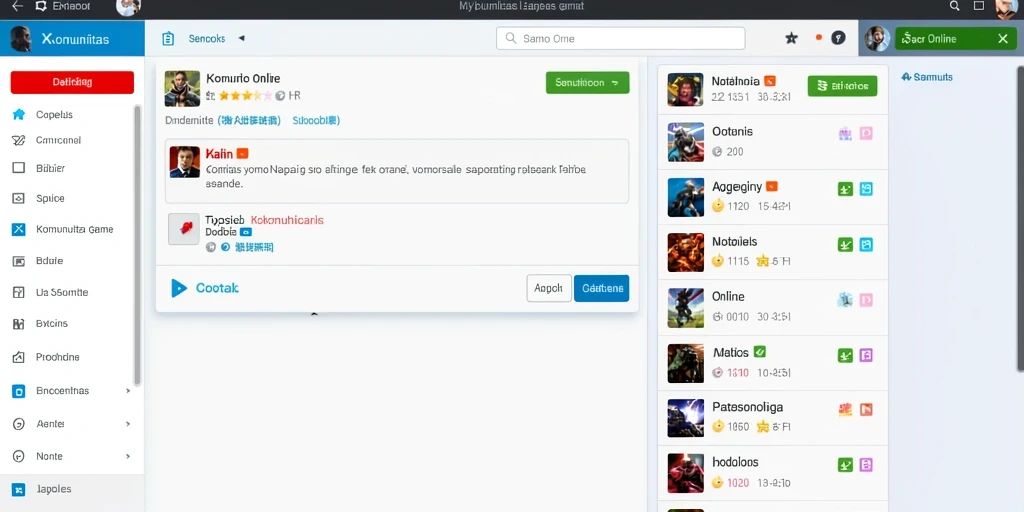Select the Bdule sidebar icon
This screenshot has width=1024, height=512.
19,261
